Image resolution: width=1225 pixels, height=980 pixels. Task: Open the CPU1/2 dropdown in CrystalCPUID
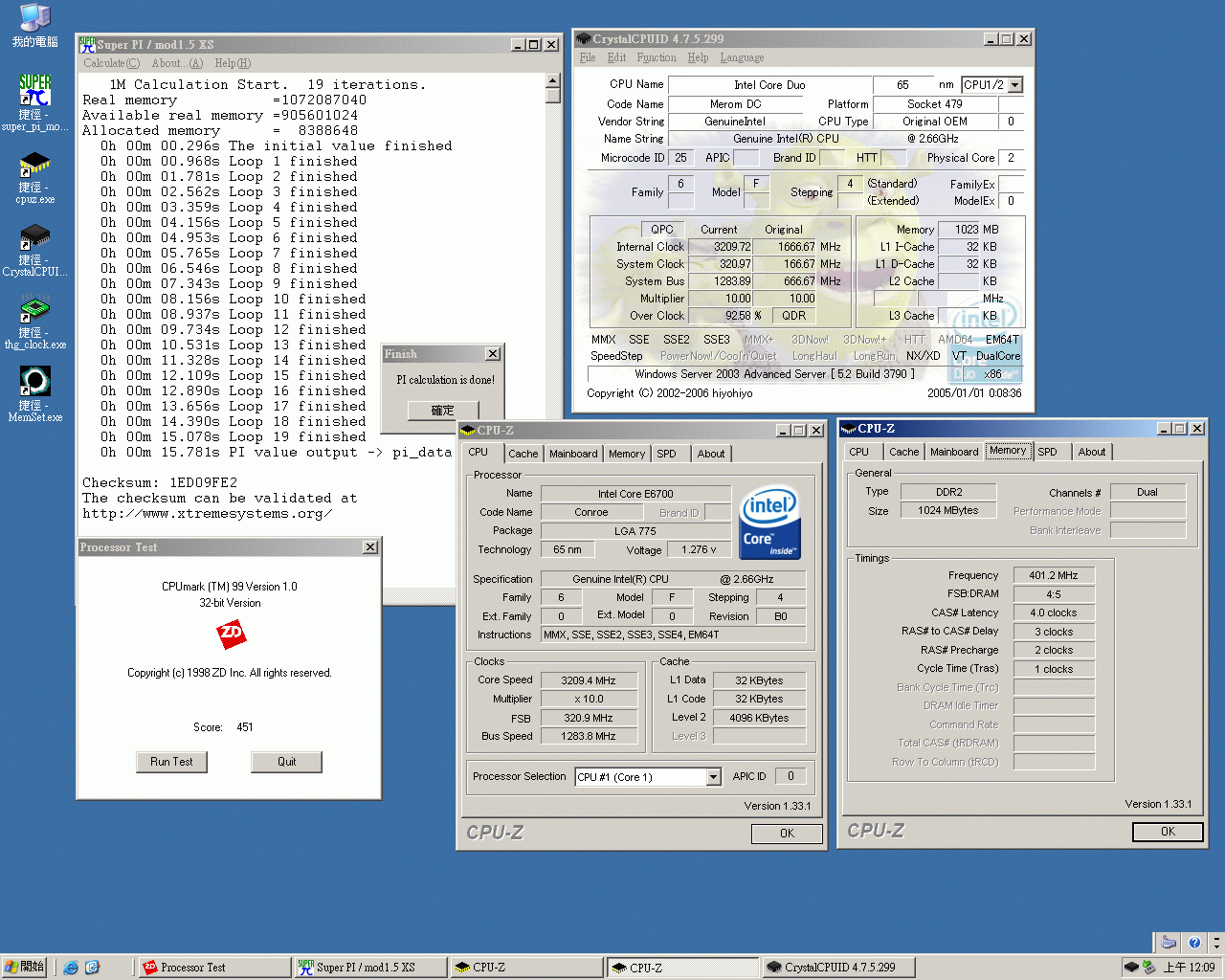1015,85
